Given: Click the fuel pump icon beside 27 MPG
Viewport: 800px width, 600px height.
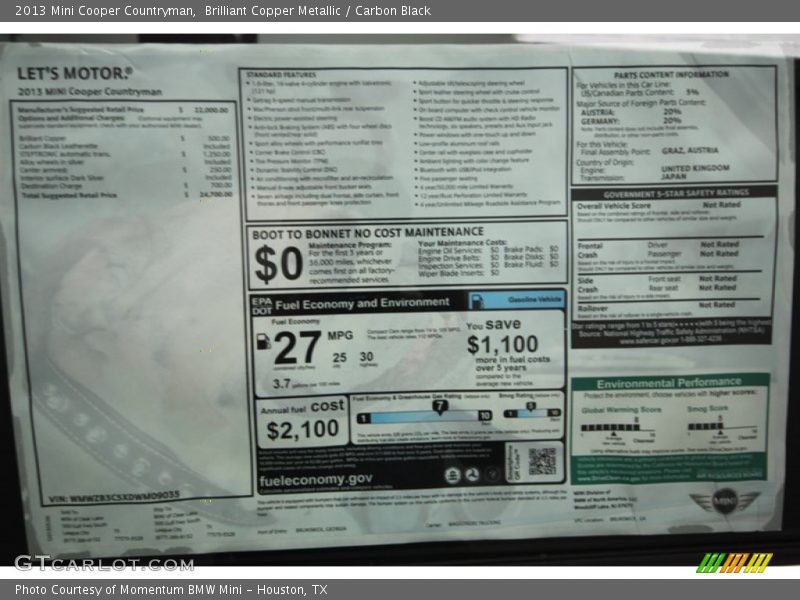Looking at the screenshot, I should 263,341.
